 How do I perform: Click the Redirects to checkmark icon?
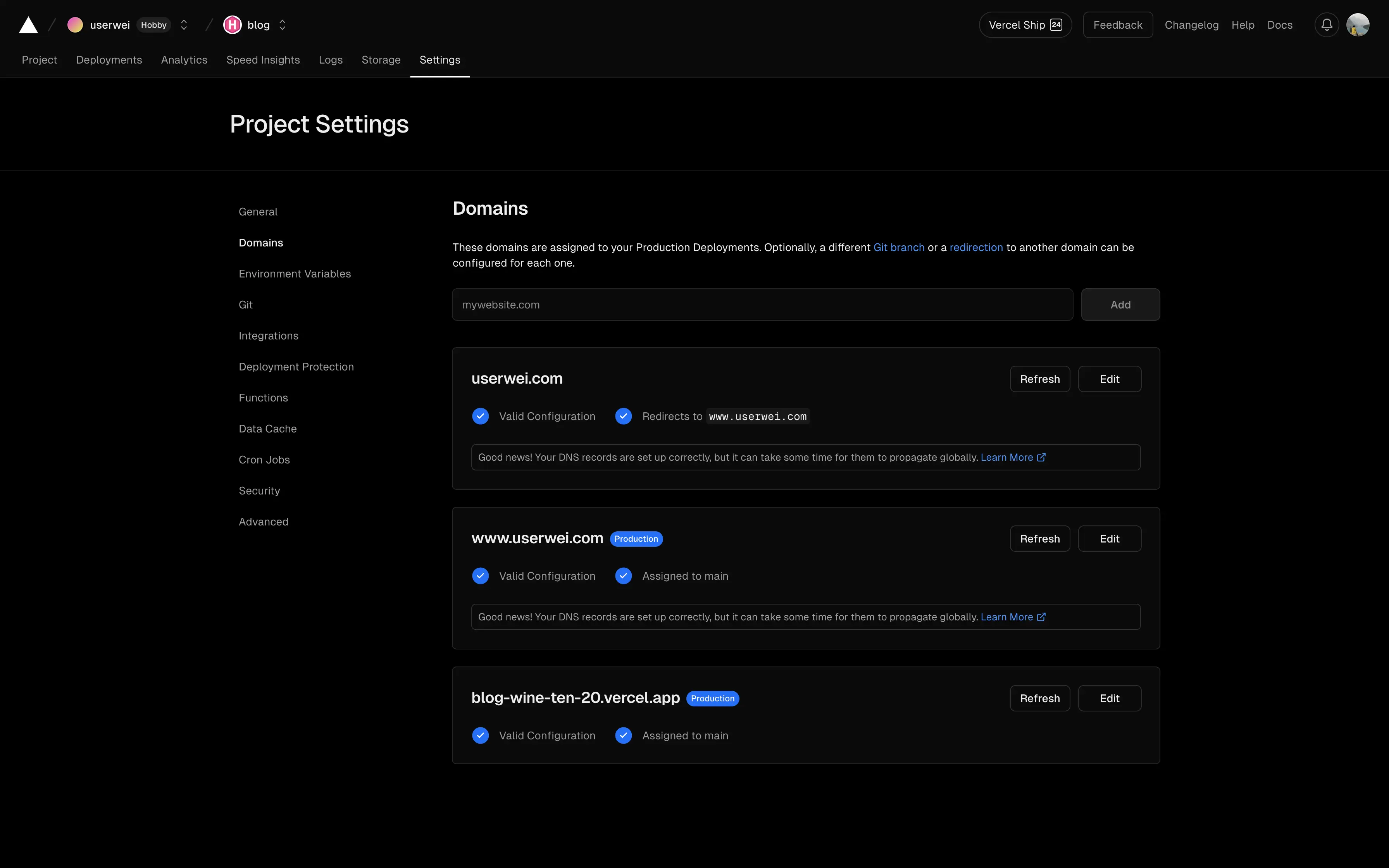click(623, 416)
